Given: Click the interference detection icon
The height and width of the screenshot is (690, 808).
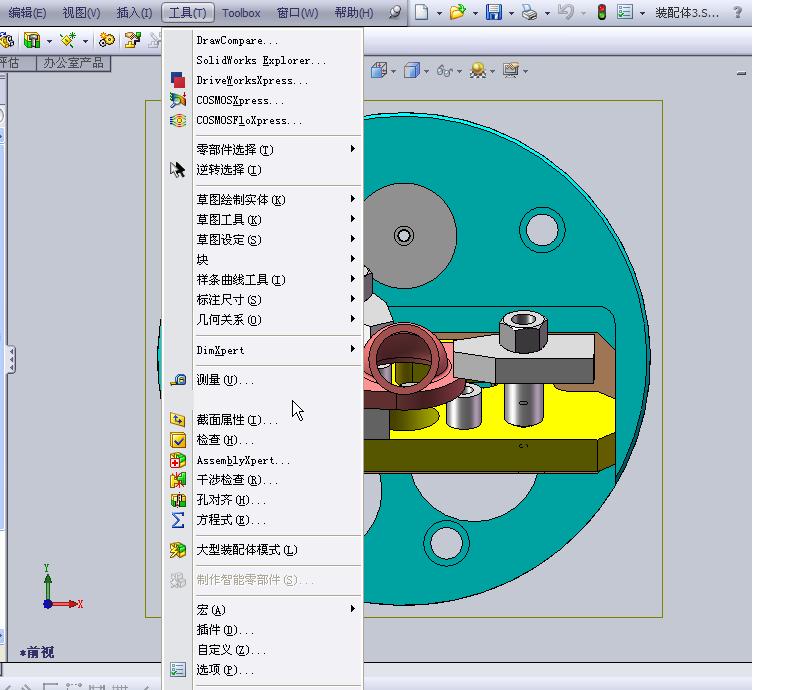Looking at the screenshot, I should (178, 480).
